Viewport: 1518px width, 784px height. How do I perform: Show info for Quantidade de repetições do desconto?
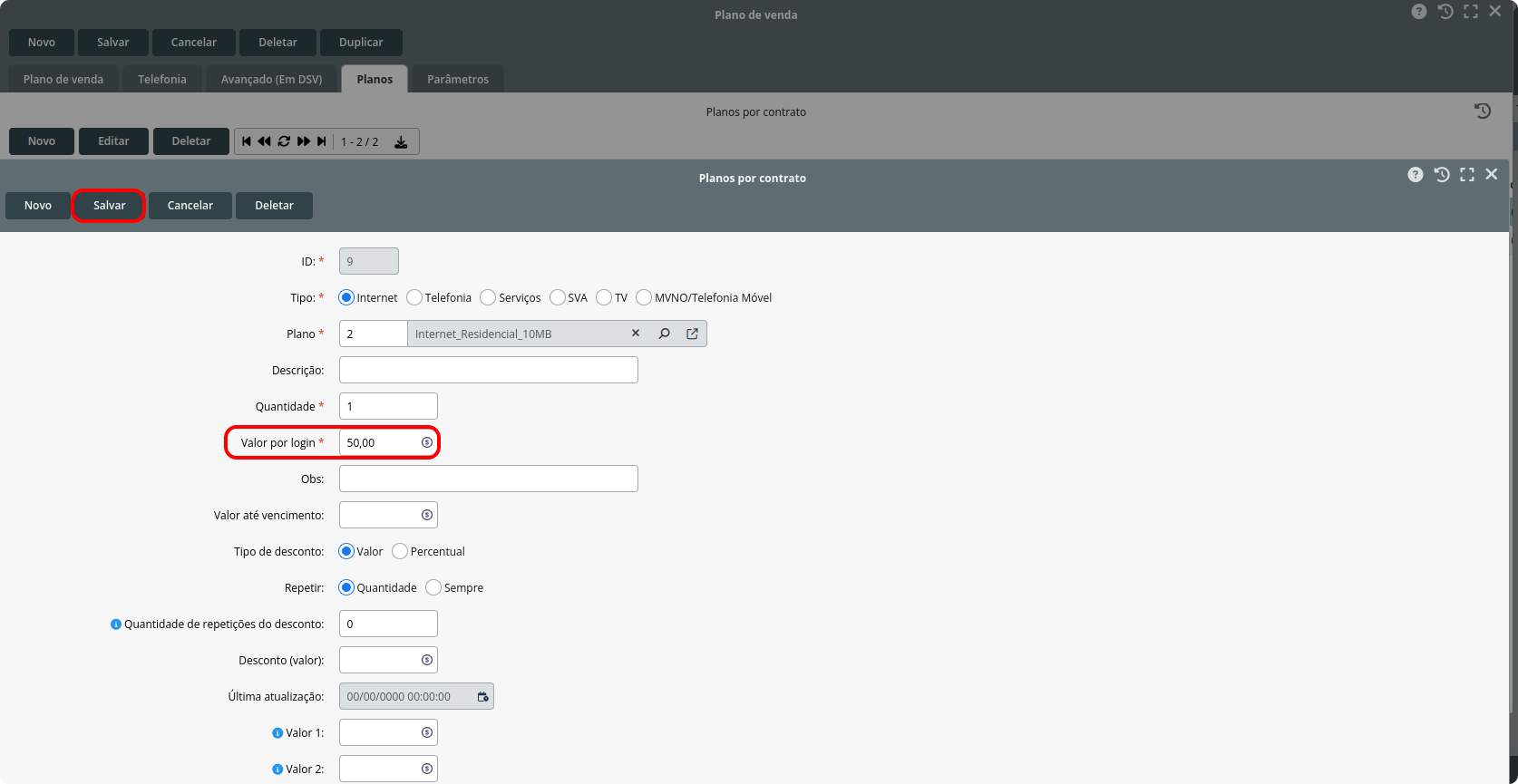pos(116,624)
